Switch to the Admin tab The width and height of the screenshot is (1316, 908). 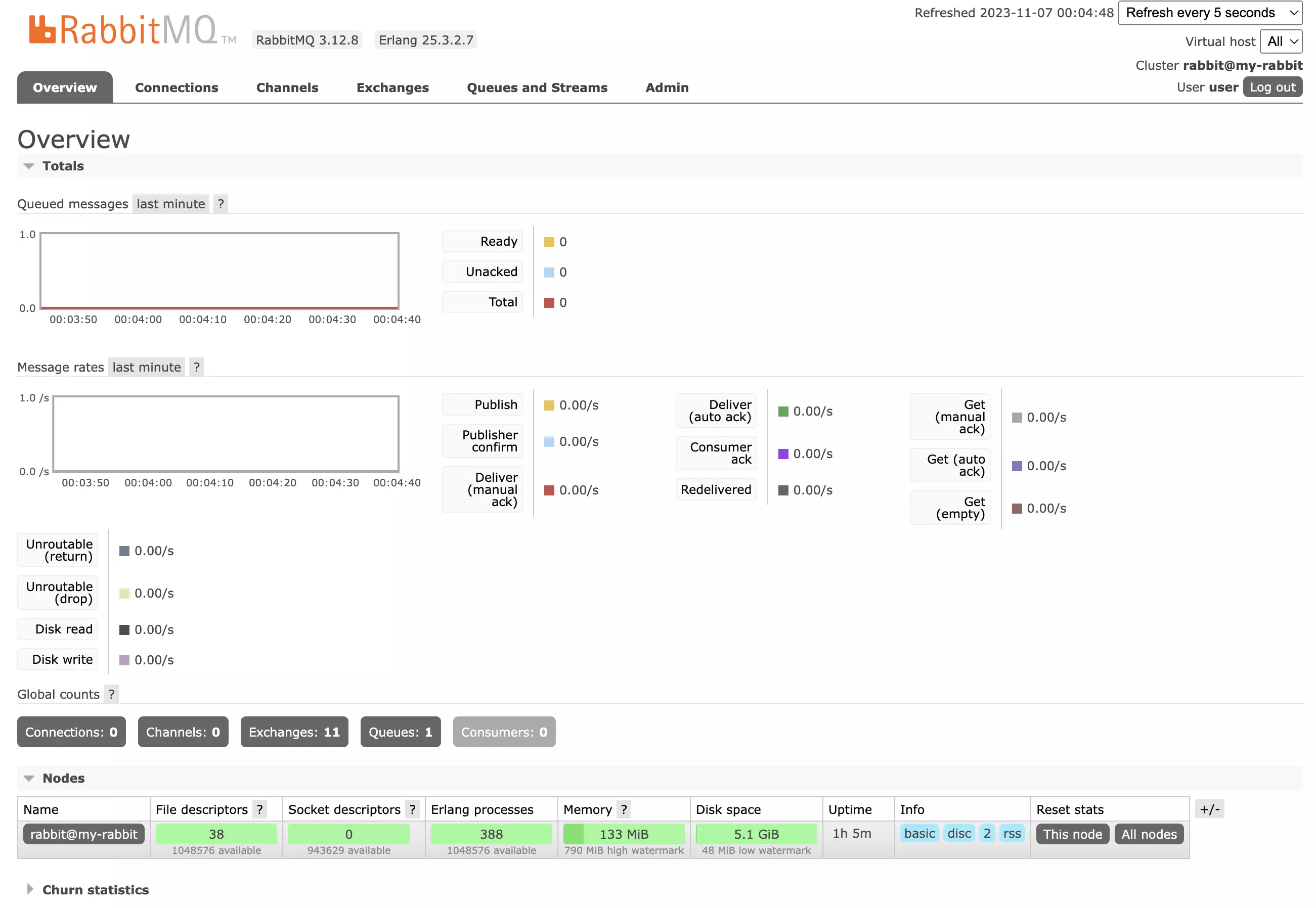[x=667, y=87]
